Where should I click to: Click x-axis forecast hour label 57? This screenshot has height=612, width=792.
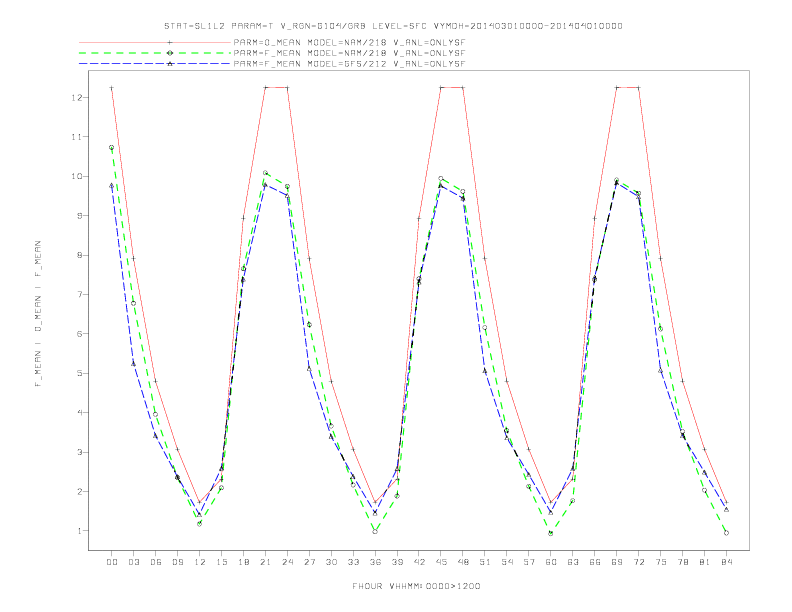pos(529,562)
